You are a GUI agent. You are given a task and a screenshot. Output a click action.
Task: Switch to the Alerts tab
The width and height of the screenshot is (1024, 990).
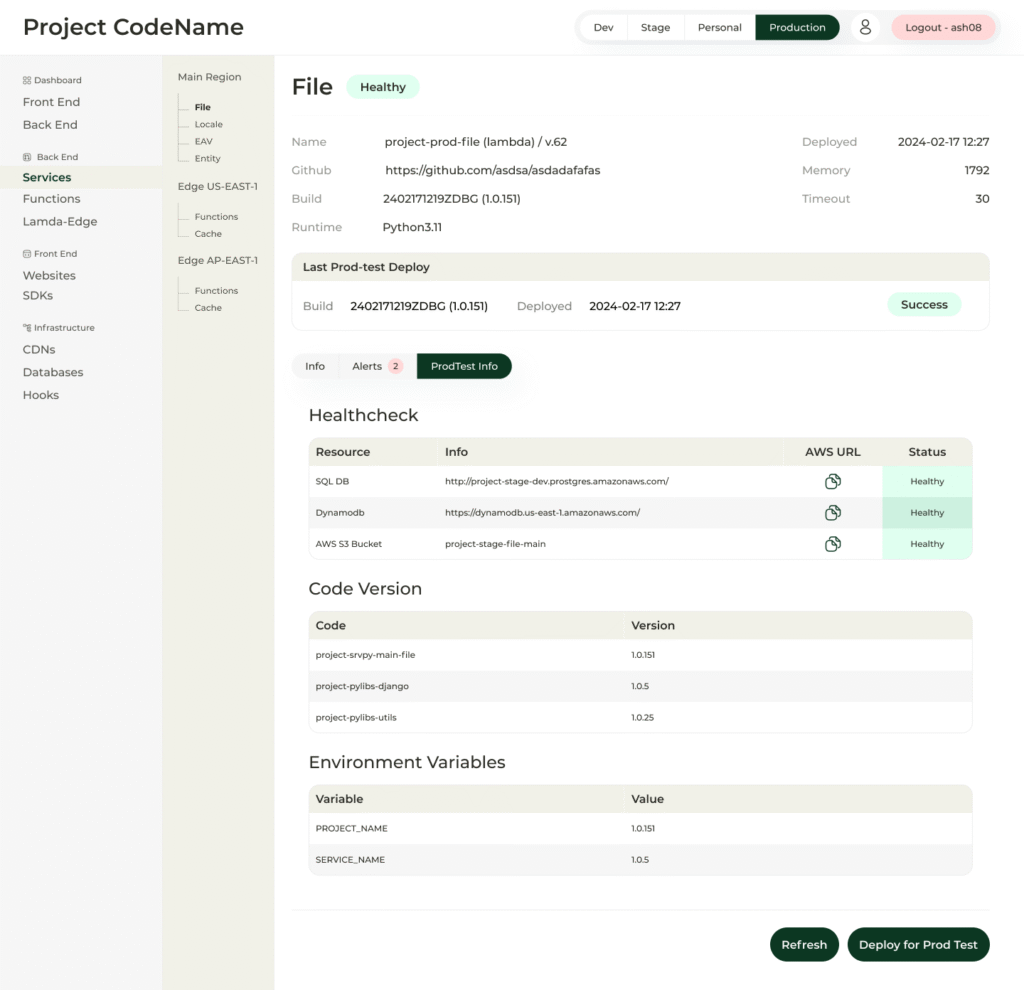(x=366, y=366)
